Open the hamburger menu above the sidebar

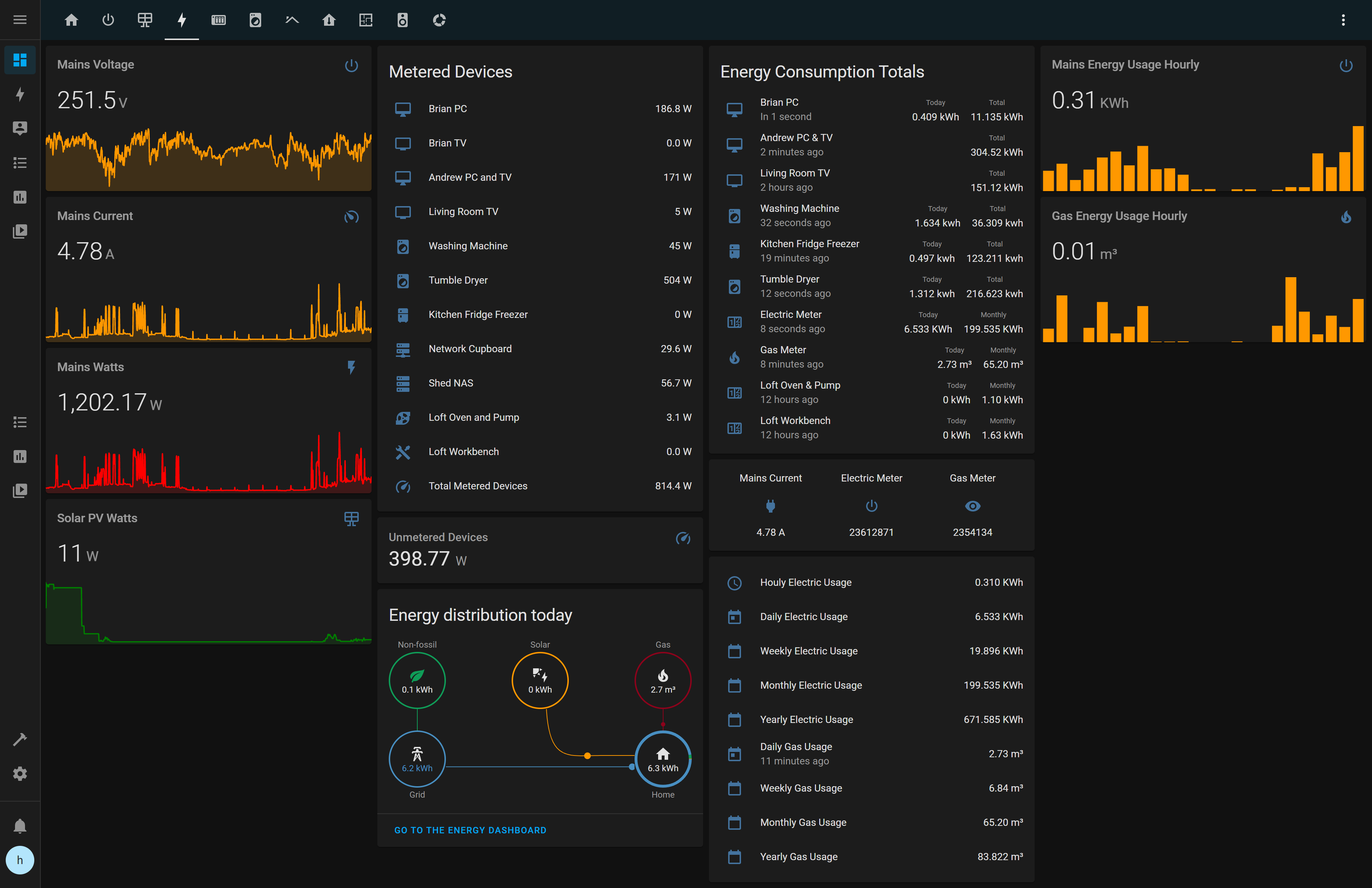[x=20, y=19]
